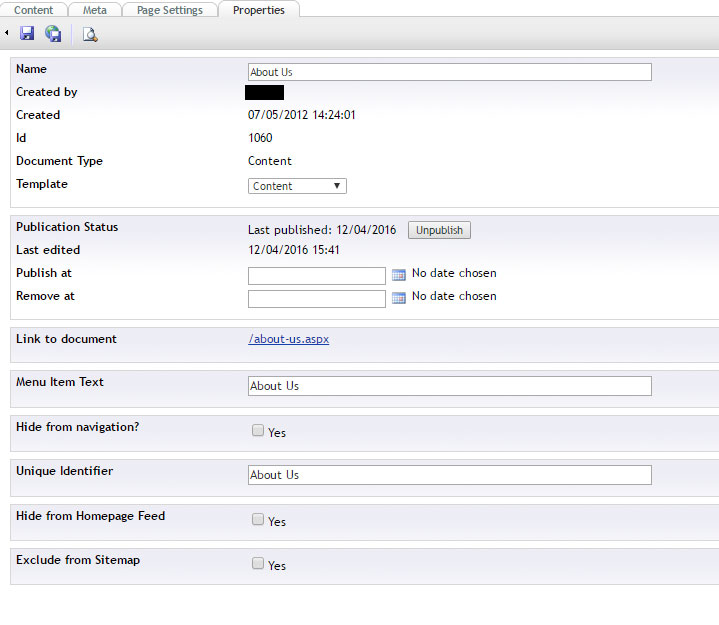The width and height of the screenshot is (719, 625).
Task: Switch to the Page Settings tab
Action: click(170, 10)
